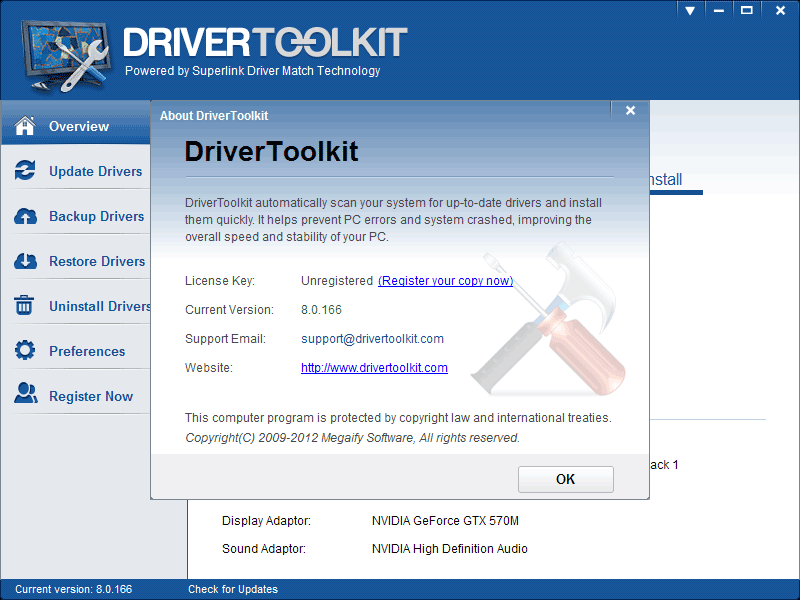Image resolution: width=800 pixels, height=600 pixels.
Task: Open Preferences via the gear icon
Action: 26,351
